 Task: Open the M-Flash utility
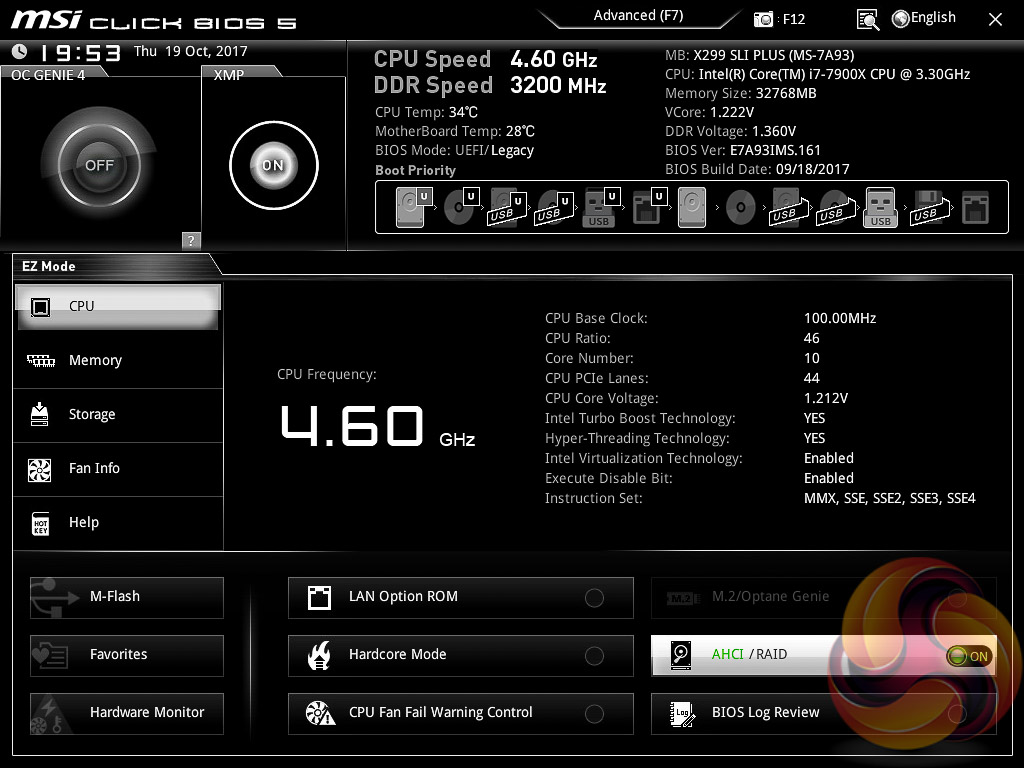(x=126, y=597)
